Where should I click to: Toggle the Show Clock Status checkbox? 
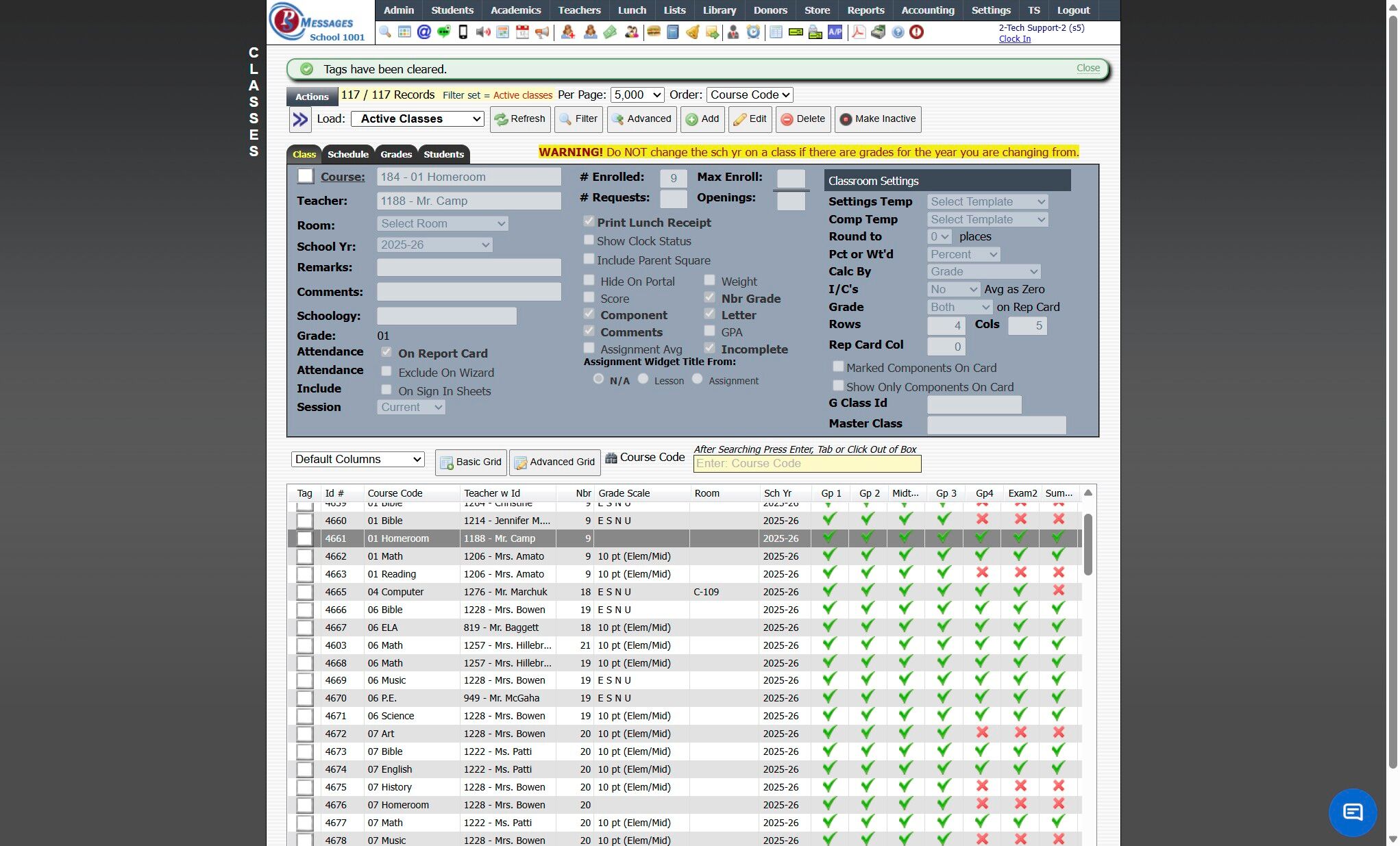tap(589, 240)
